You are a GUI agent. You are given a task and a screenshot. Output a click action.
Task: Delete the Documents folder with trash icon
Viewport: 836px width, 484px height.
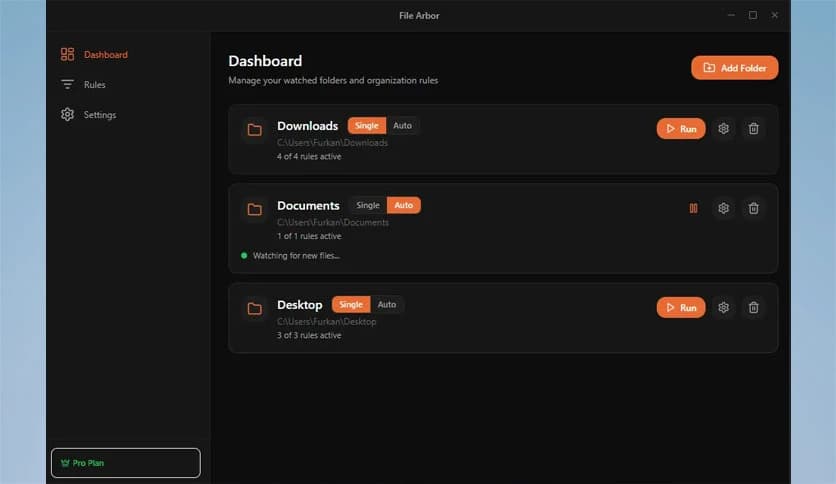click(753, 208)
